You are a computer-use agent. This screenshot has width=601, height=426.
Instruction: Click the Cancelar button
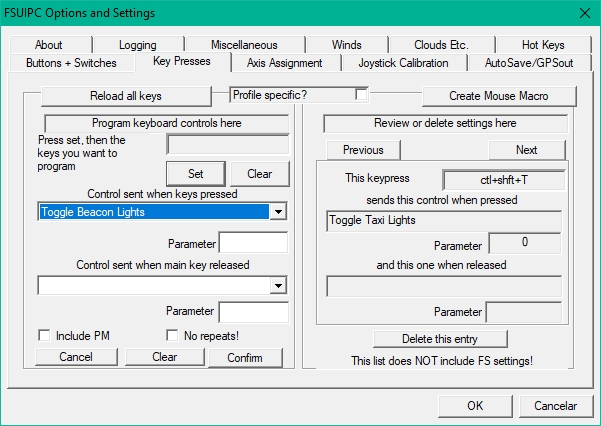pos(556,406)
